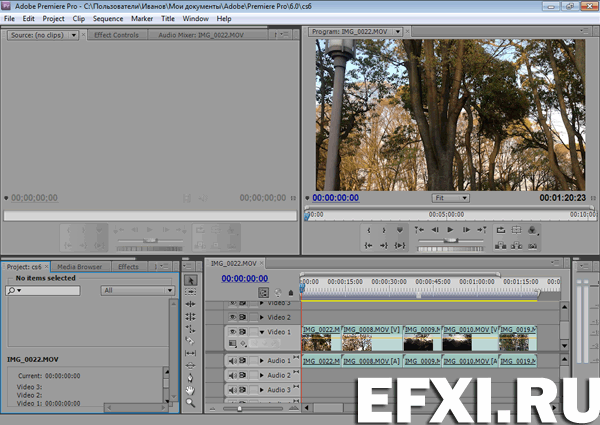Click Program monitor blue timecode 00:00:00:00

point(336,198)
